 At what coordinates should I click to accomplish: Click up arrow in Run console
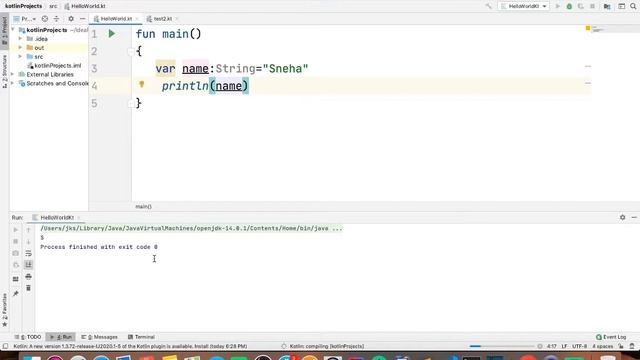click(29, 230)
